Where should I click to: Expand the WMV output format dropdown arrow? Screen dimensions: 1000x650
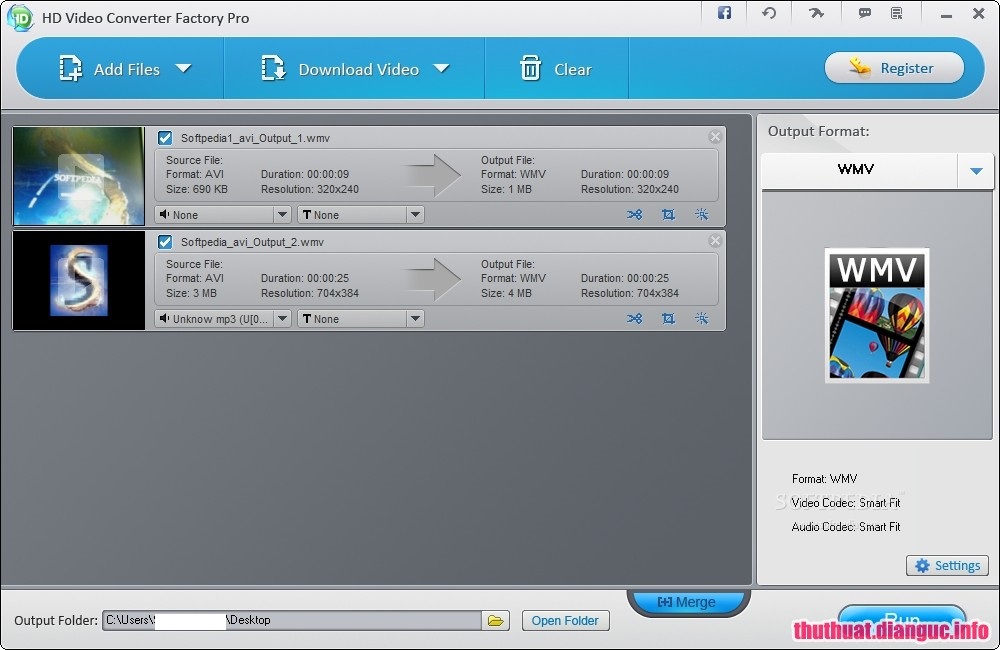[976, 170]
